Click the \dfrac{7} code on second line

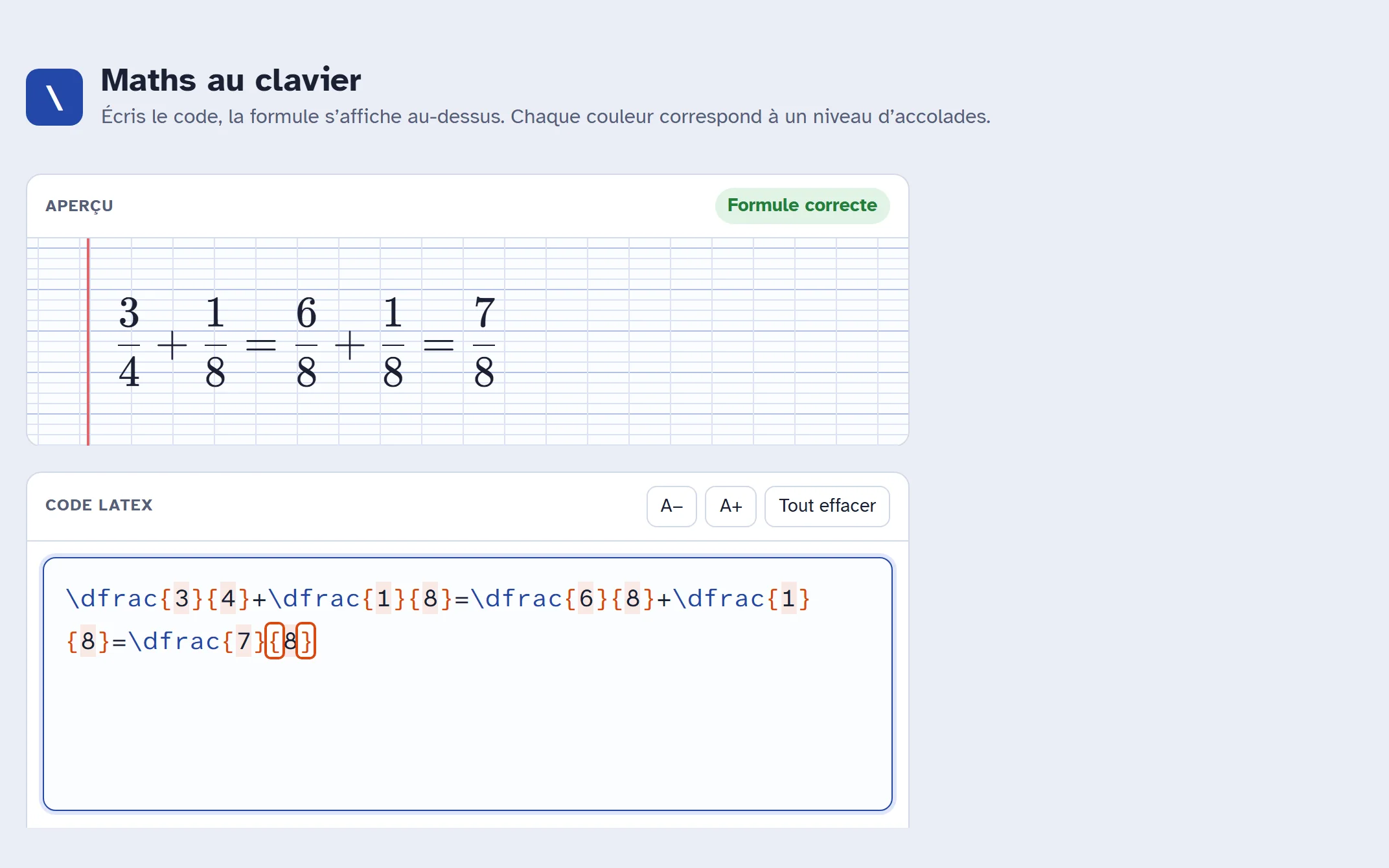[197, 641]
